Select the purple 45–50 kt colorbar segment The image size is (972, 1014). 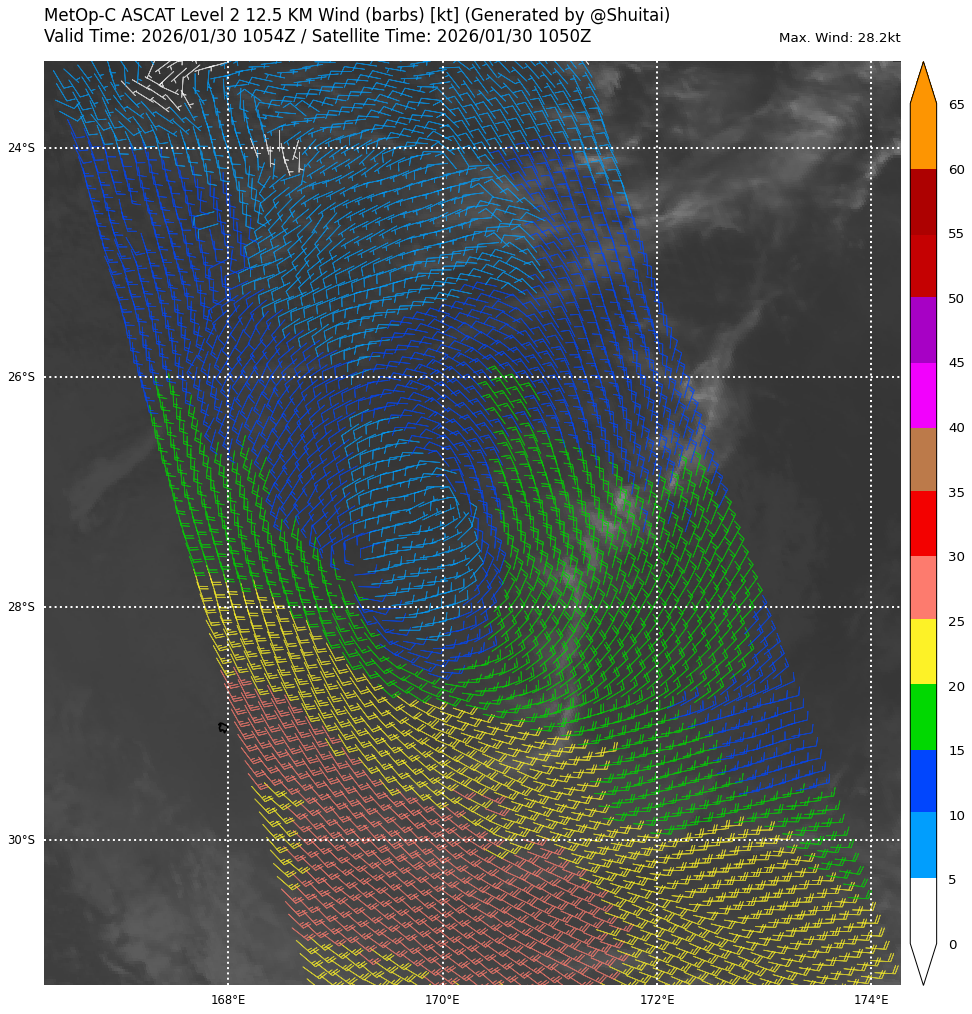point(923,330)
